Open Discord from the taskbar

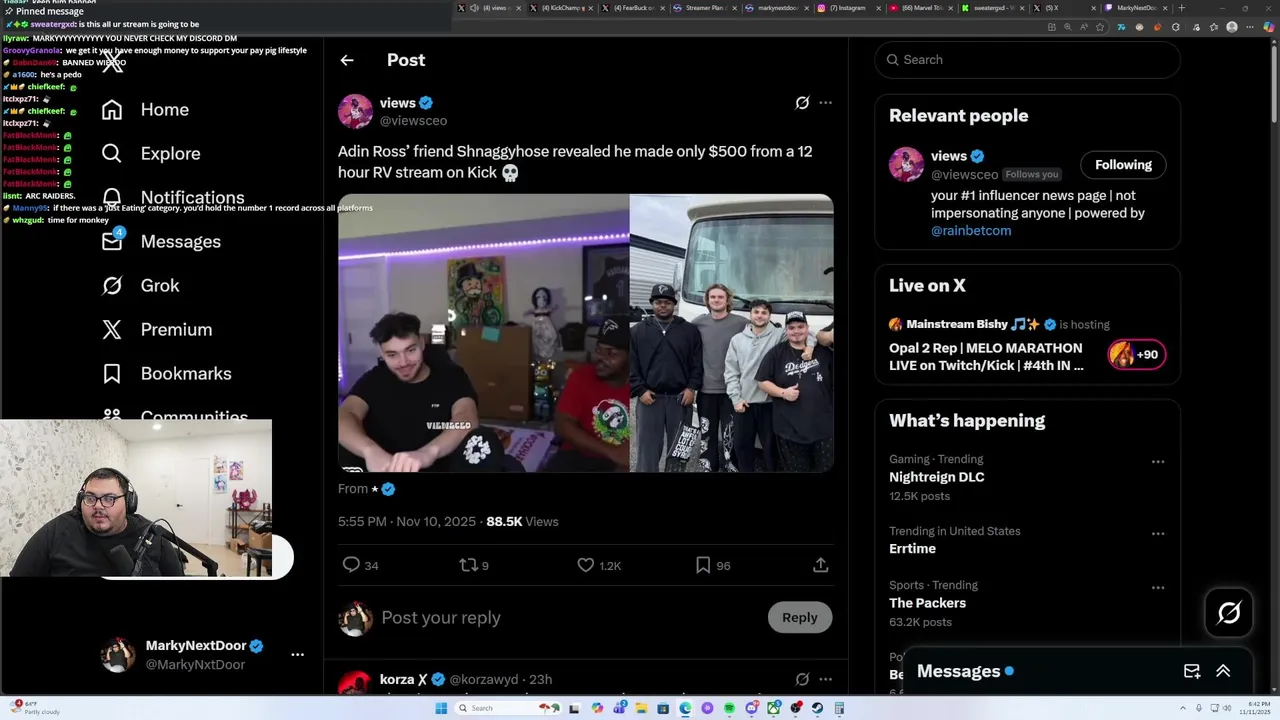tap(751, 709)
